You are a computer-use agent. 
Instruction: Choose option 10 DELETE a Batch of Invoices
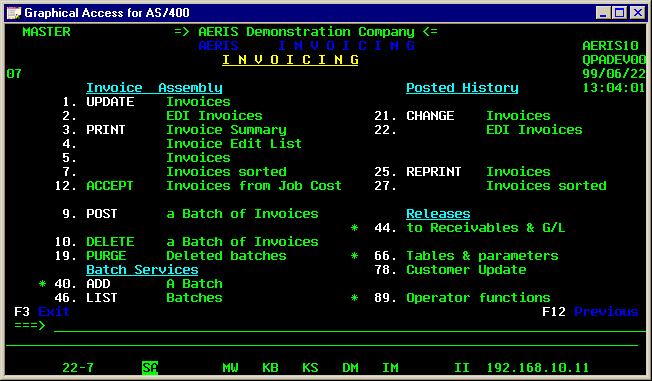pos(186,242)
